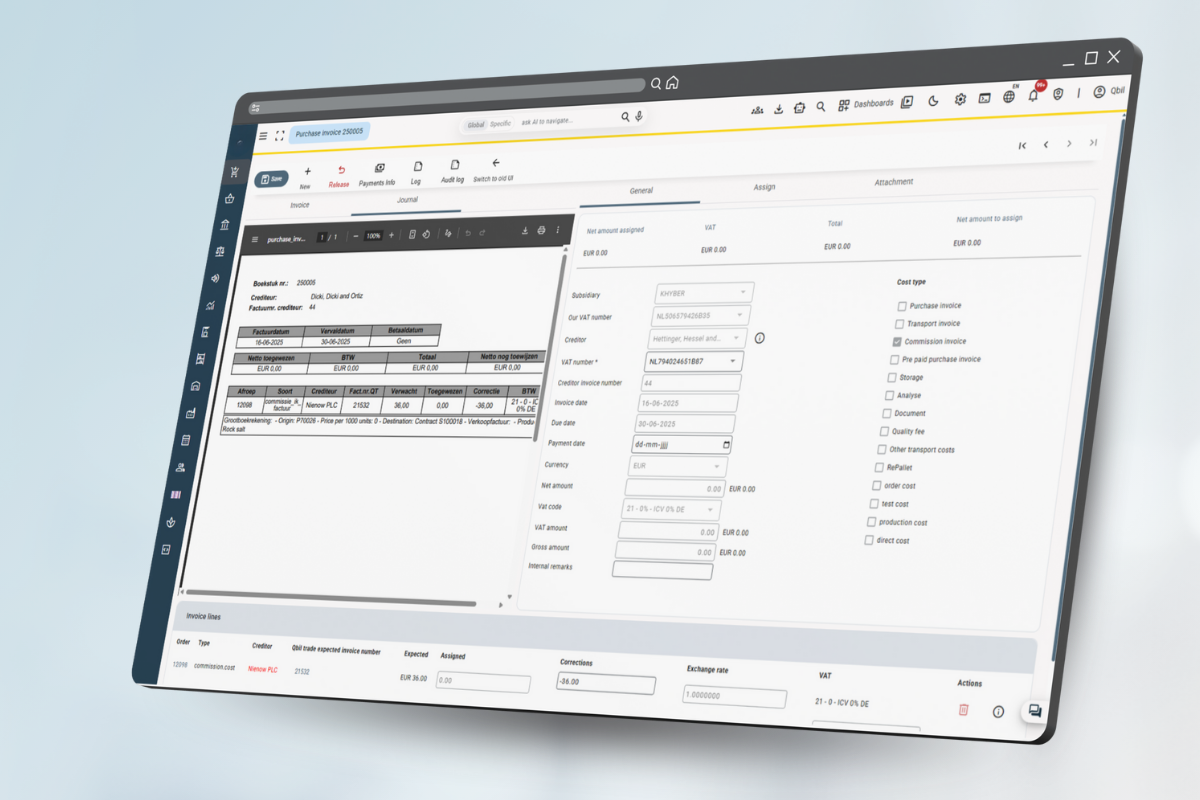Tick the Storage cost type checkbox

coord(891,377)
